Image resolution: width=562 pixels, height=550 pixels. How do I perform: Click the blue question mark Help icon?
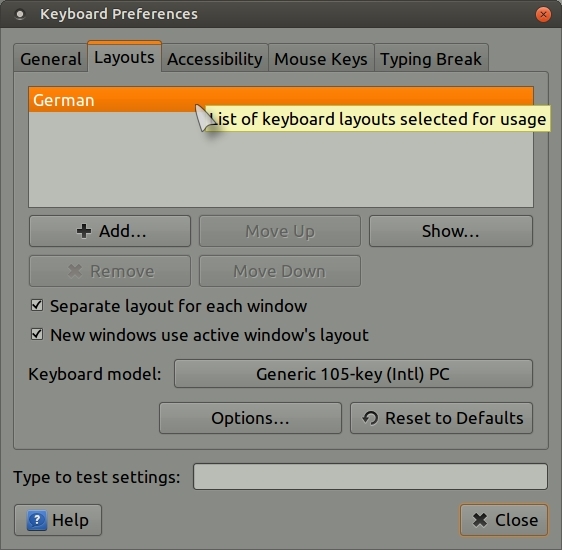(37, 520)
